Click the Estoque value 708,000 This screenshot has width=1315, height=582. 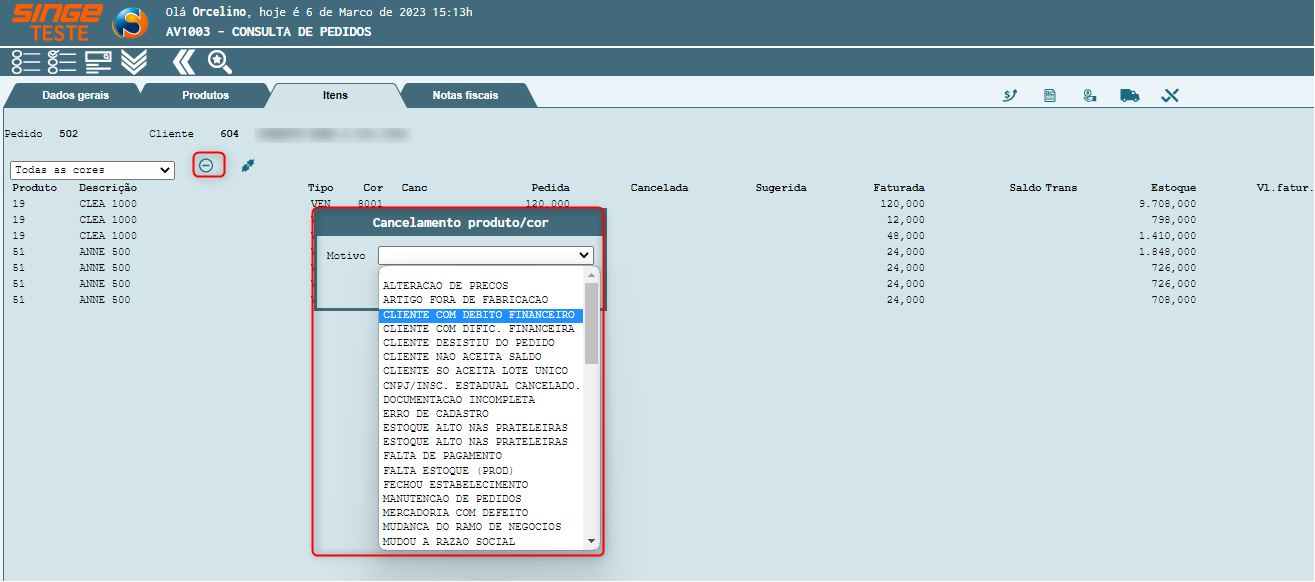pyautogui.click(x=1173, y=300)
